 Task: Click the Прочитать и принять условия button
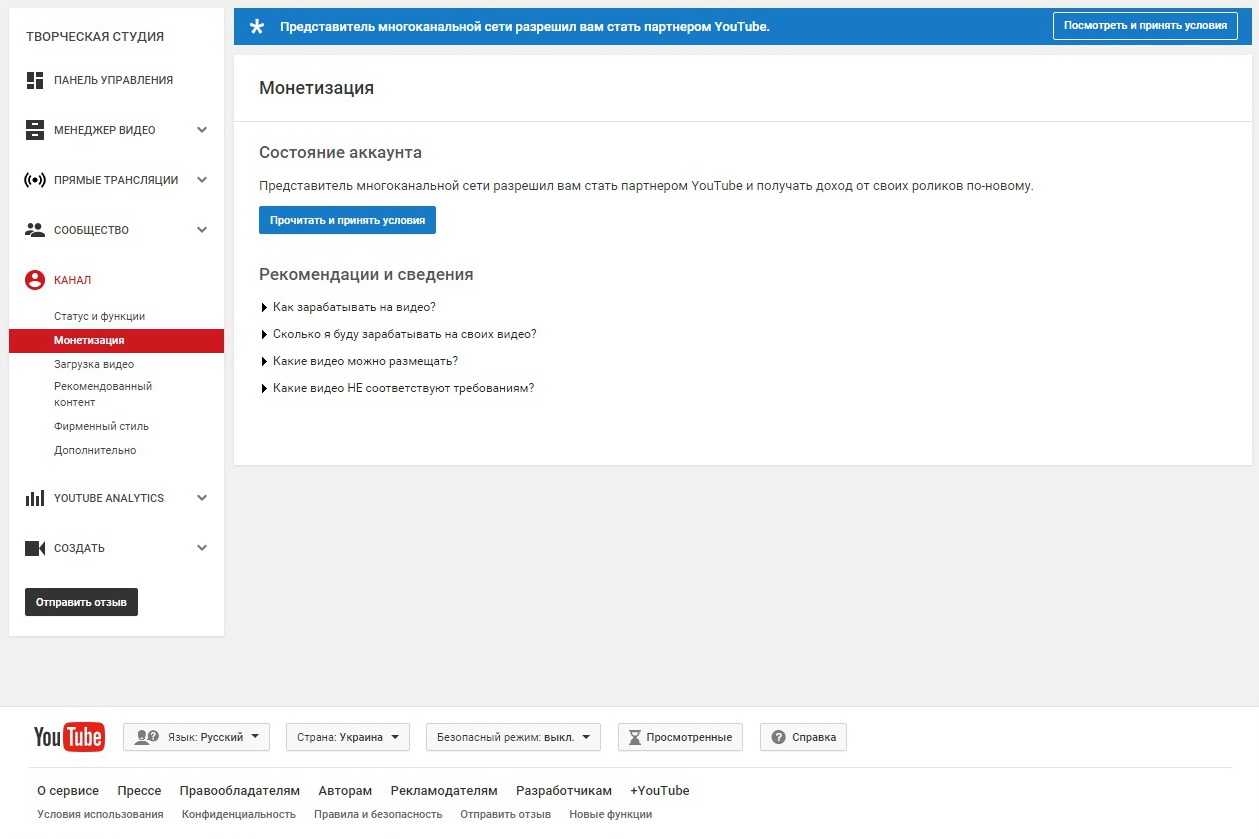tap(347, 220)
